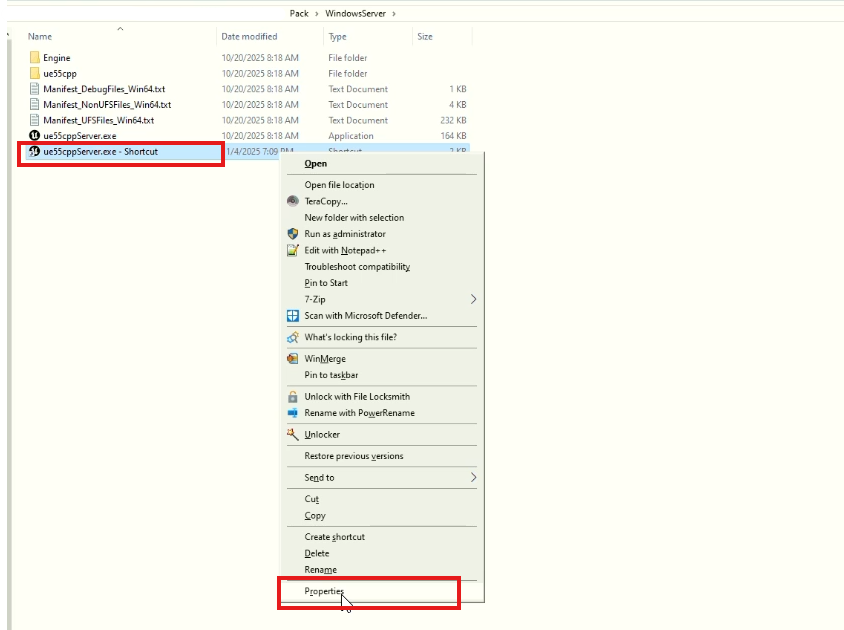Click the File Locksmith padlock icon
Screen dimensions: 844x630
293,397
